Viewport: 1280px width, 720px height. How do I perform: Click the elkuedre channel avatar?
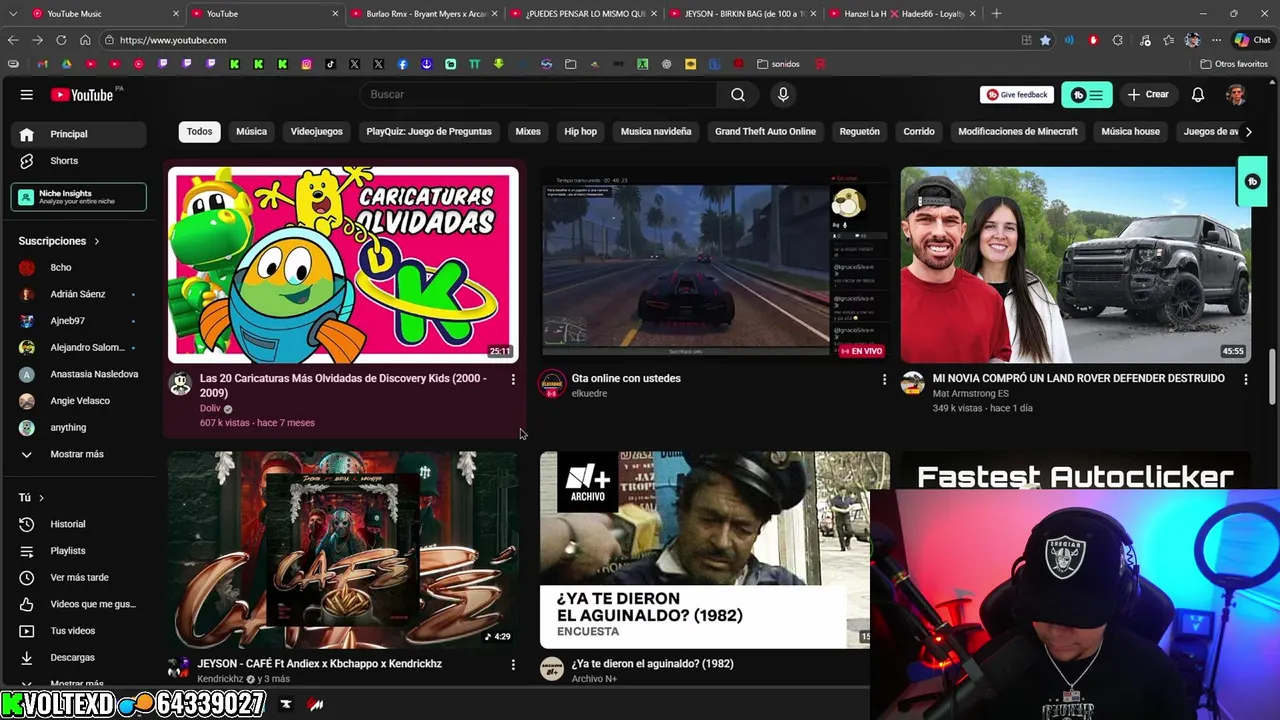pyautogui.click(x=552, y=384)
